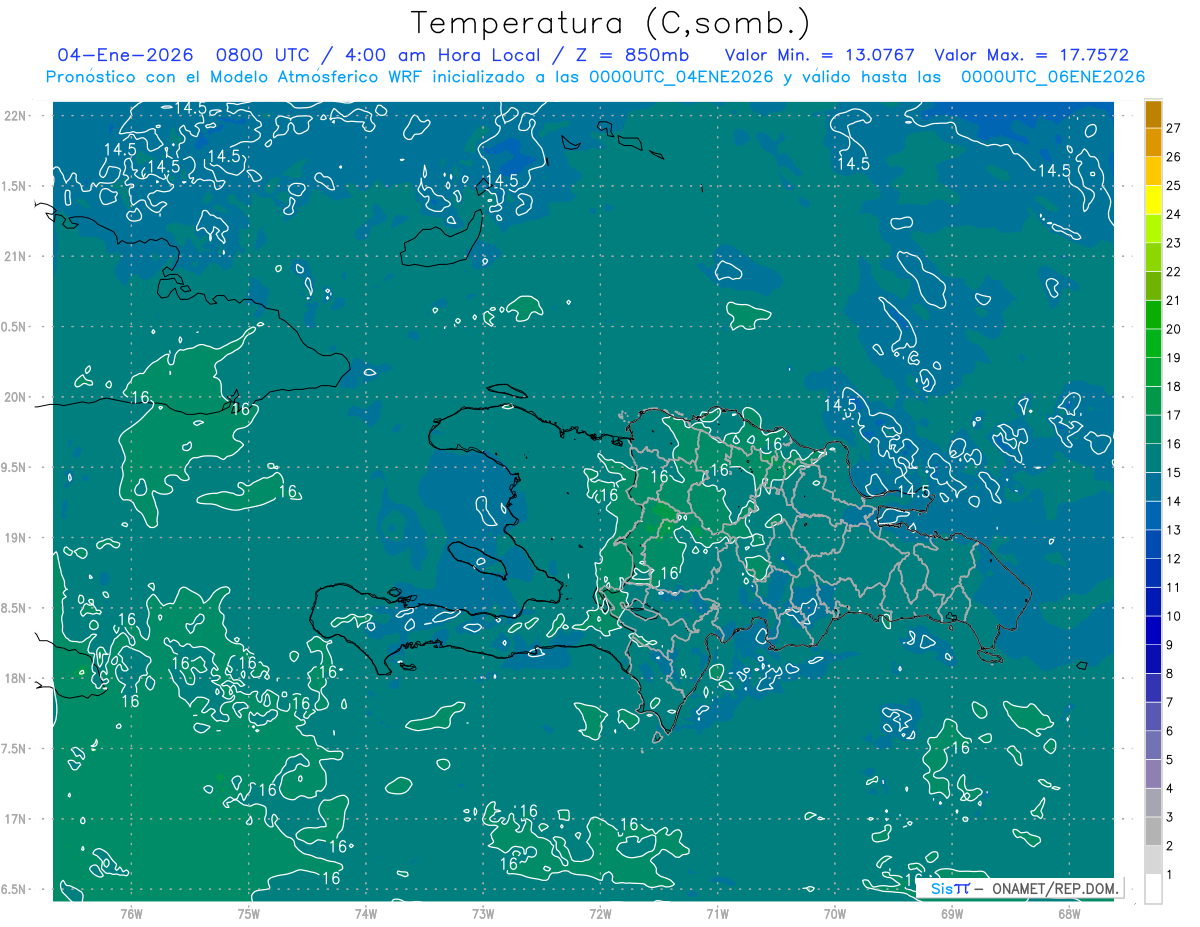
Task: Click legend color band between 4 and 5
Action: [x=1153, y=774]
